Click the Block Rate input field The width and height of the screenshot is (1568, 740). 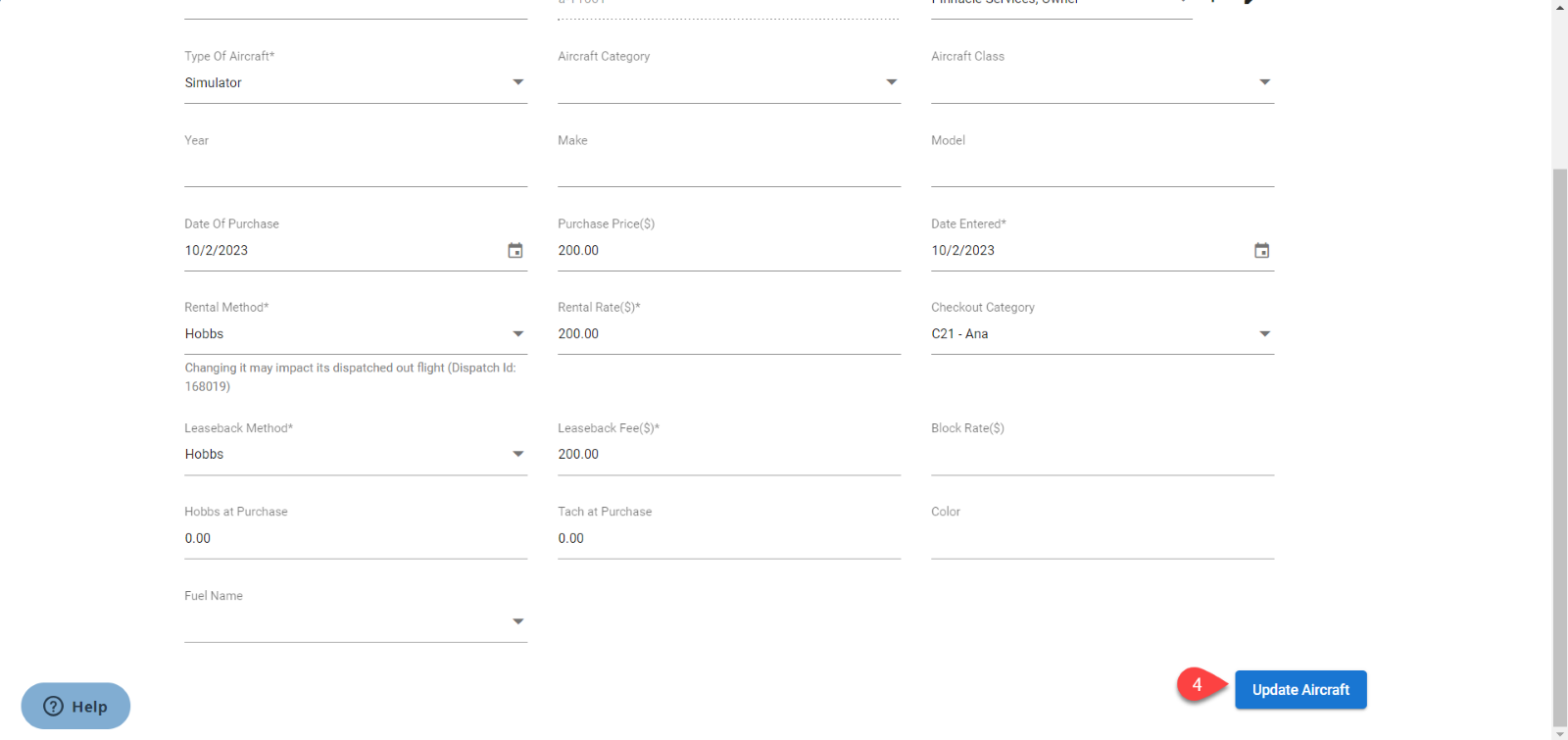1102,455
